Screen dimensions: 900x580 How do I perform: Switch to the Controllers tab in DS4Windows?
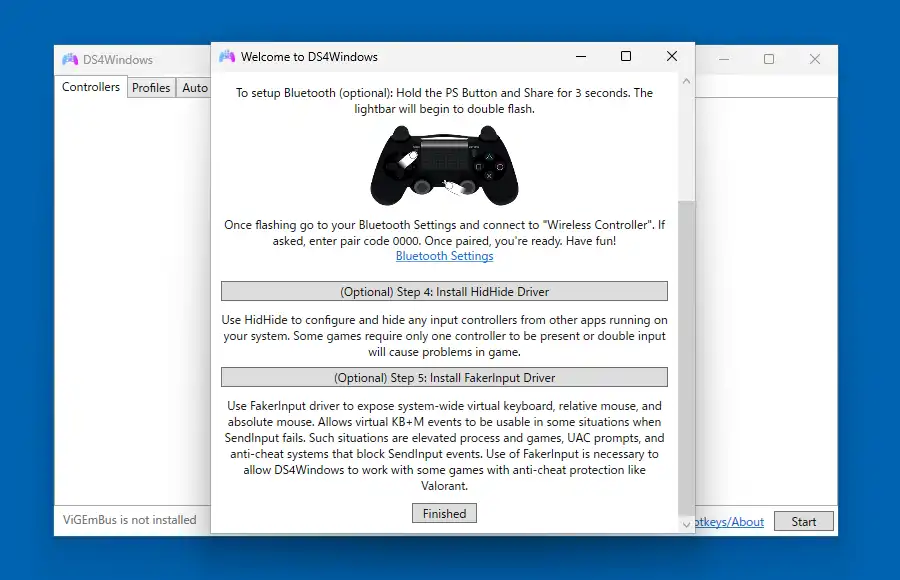tap(91, 87)
